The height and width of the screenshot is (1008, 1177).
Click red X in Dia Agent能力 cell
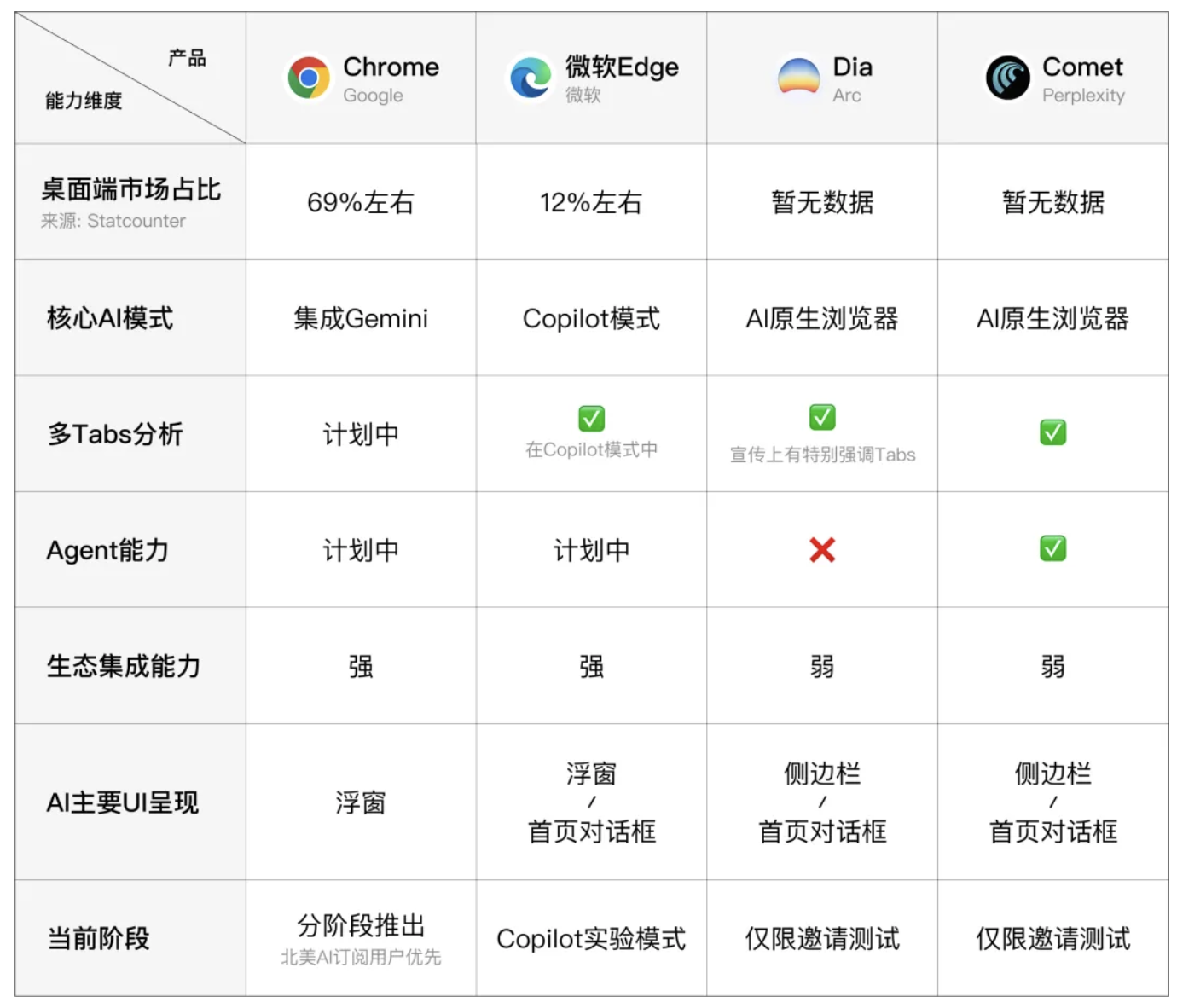[822, 550]
